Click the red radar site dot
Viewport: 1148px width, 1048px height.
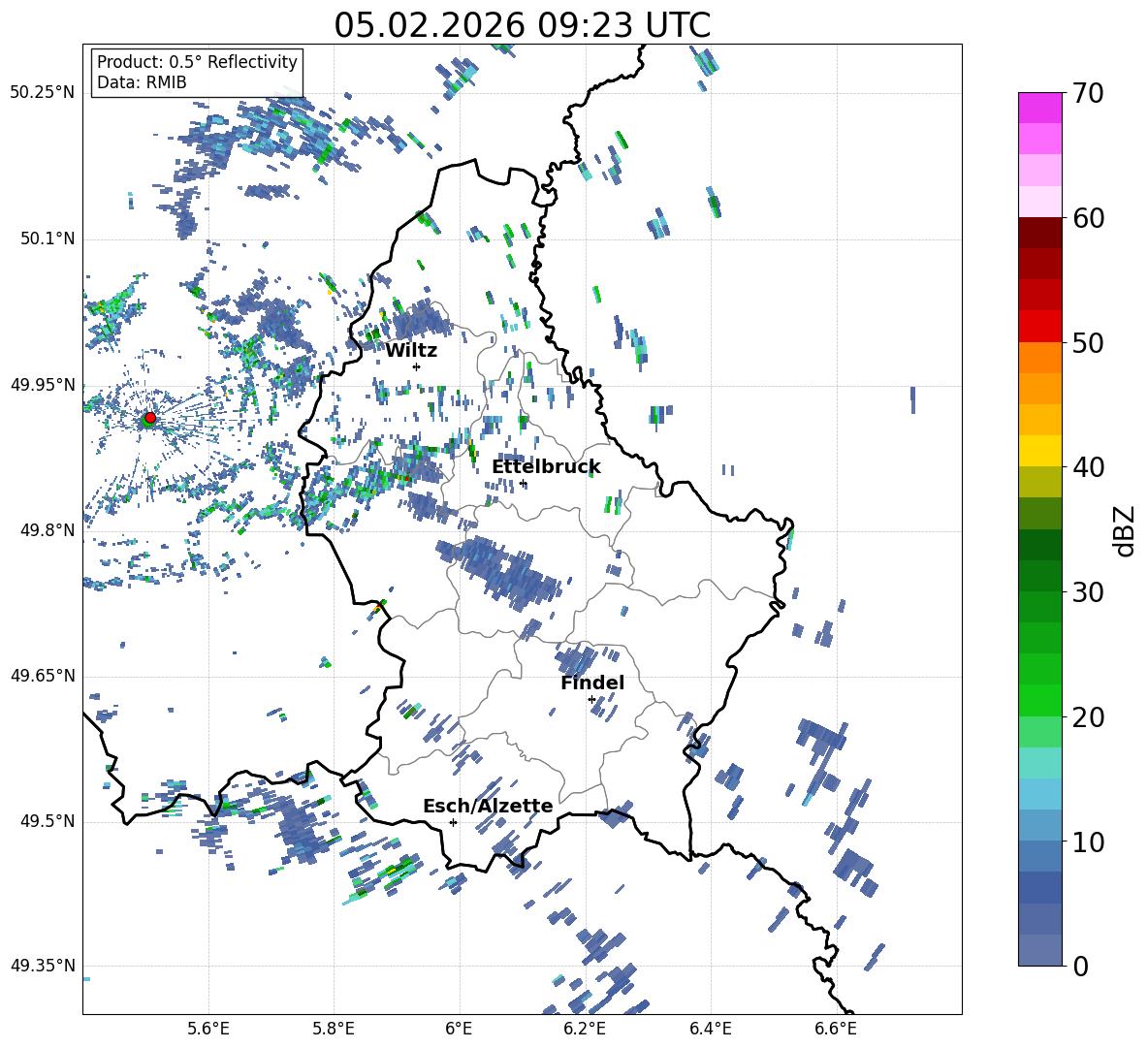[149, 418]
